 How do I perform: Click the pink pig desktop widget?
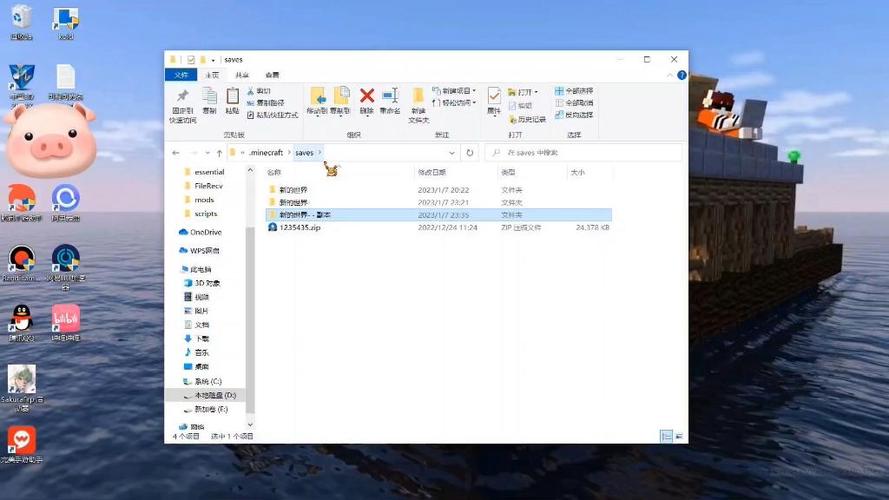[x=50, y=142]
